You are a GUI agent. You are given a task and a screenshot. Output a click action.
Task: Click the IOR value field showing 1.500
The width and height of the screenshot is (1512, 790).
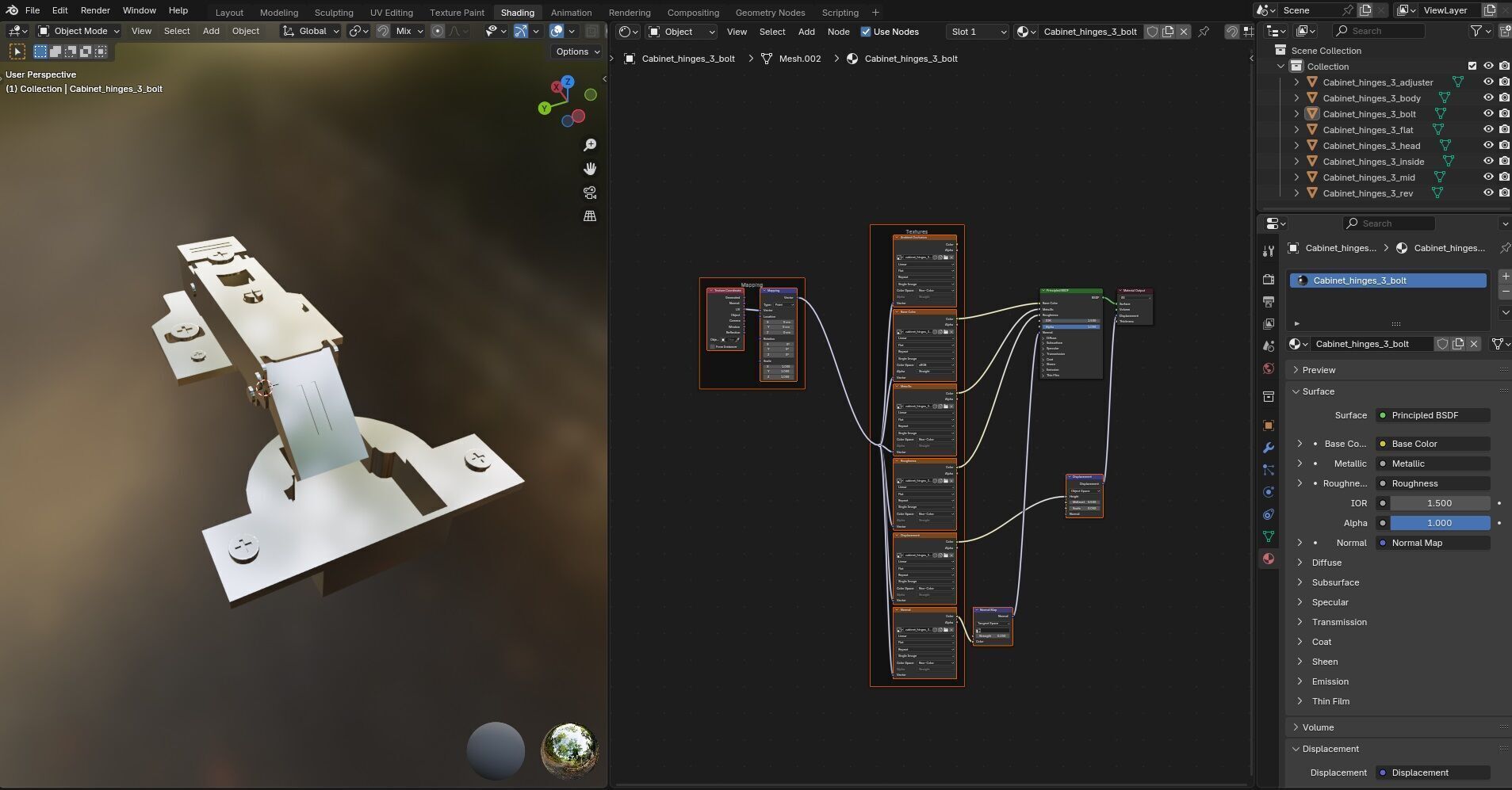[x=1439, y=503]
